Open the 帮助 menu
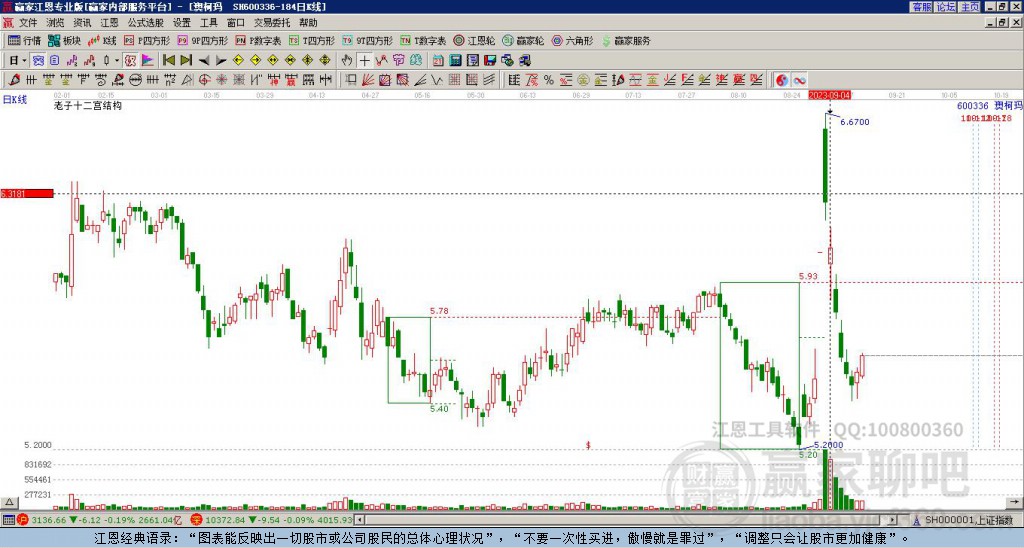This screenshot has width=1024, height=548. point(308,23)
